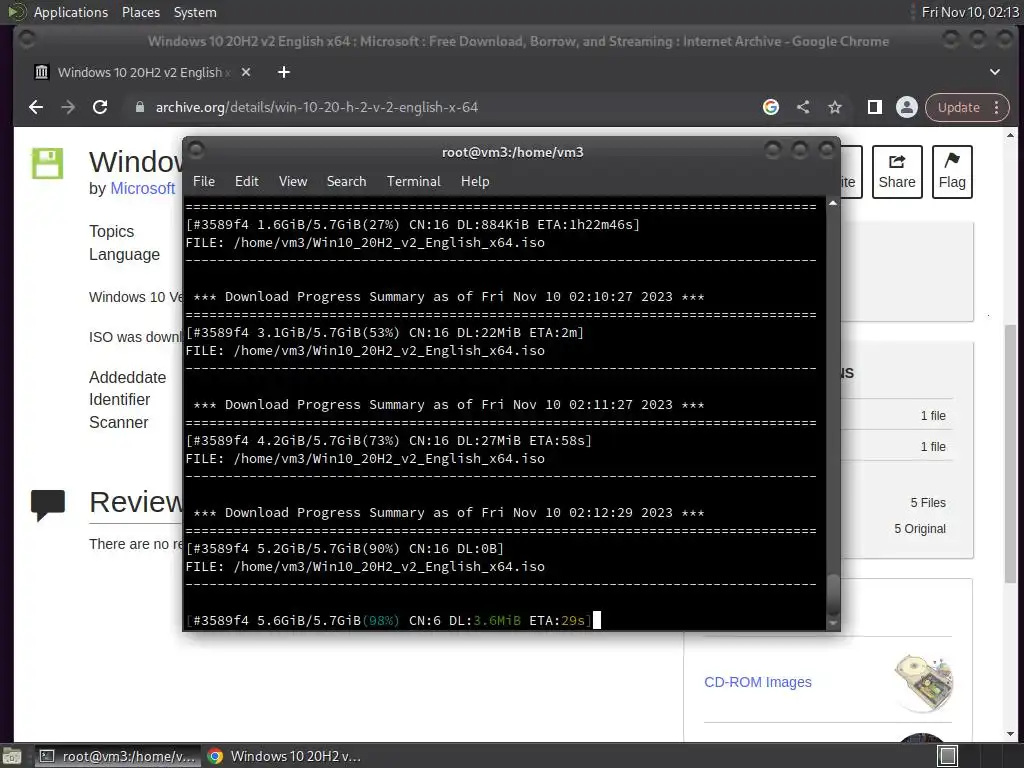Open the terminal View menu
1024x768 pixels.
pos(293,181)
